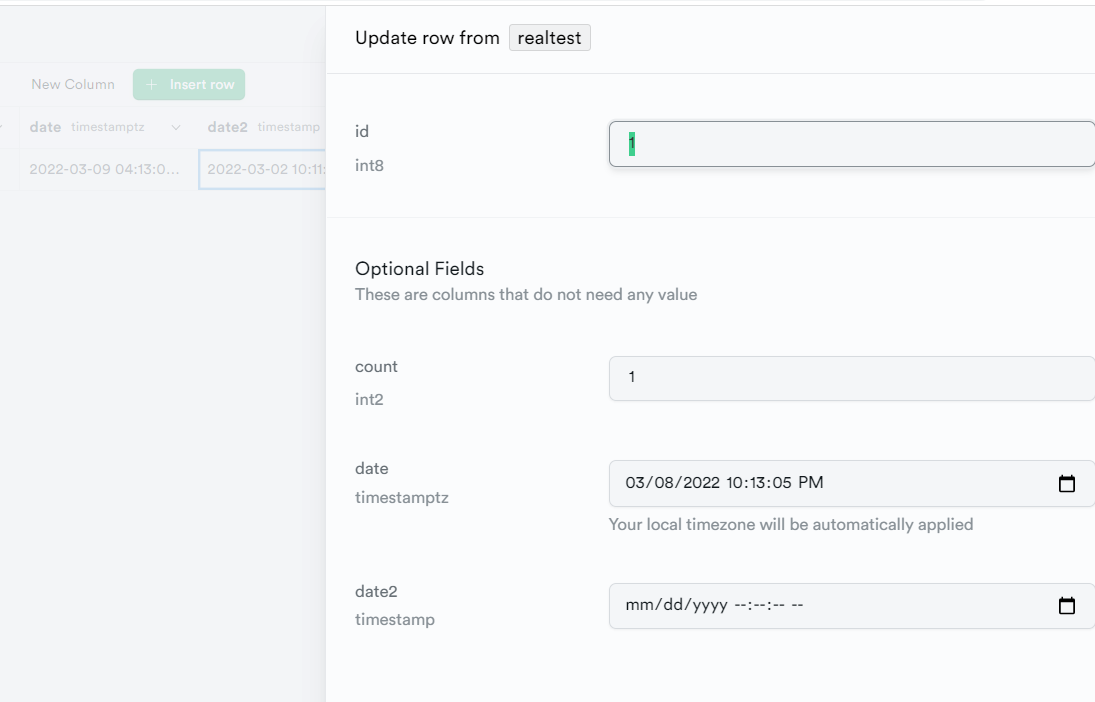Select the yyyy placeholder in the date2 field

[x=709, y=605]
